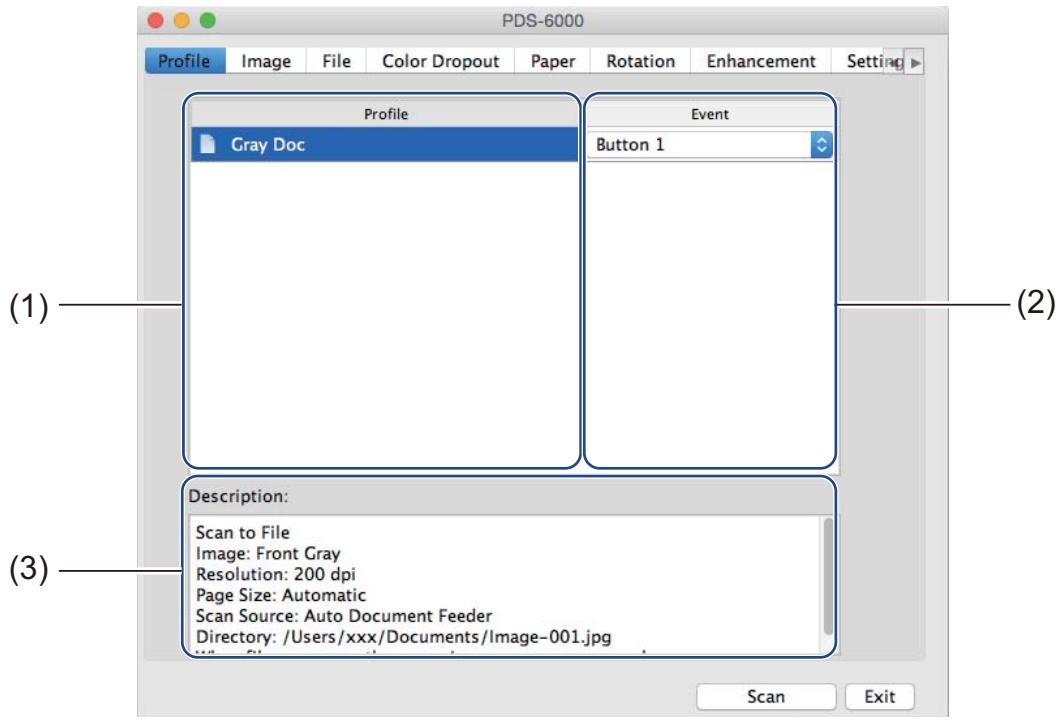Click the Event column header
Image resolution: width=1060 pixels, height=720 pixels.
point(710,114)
